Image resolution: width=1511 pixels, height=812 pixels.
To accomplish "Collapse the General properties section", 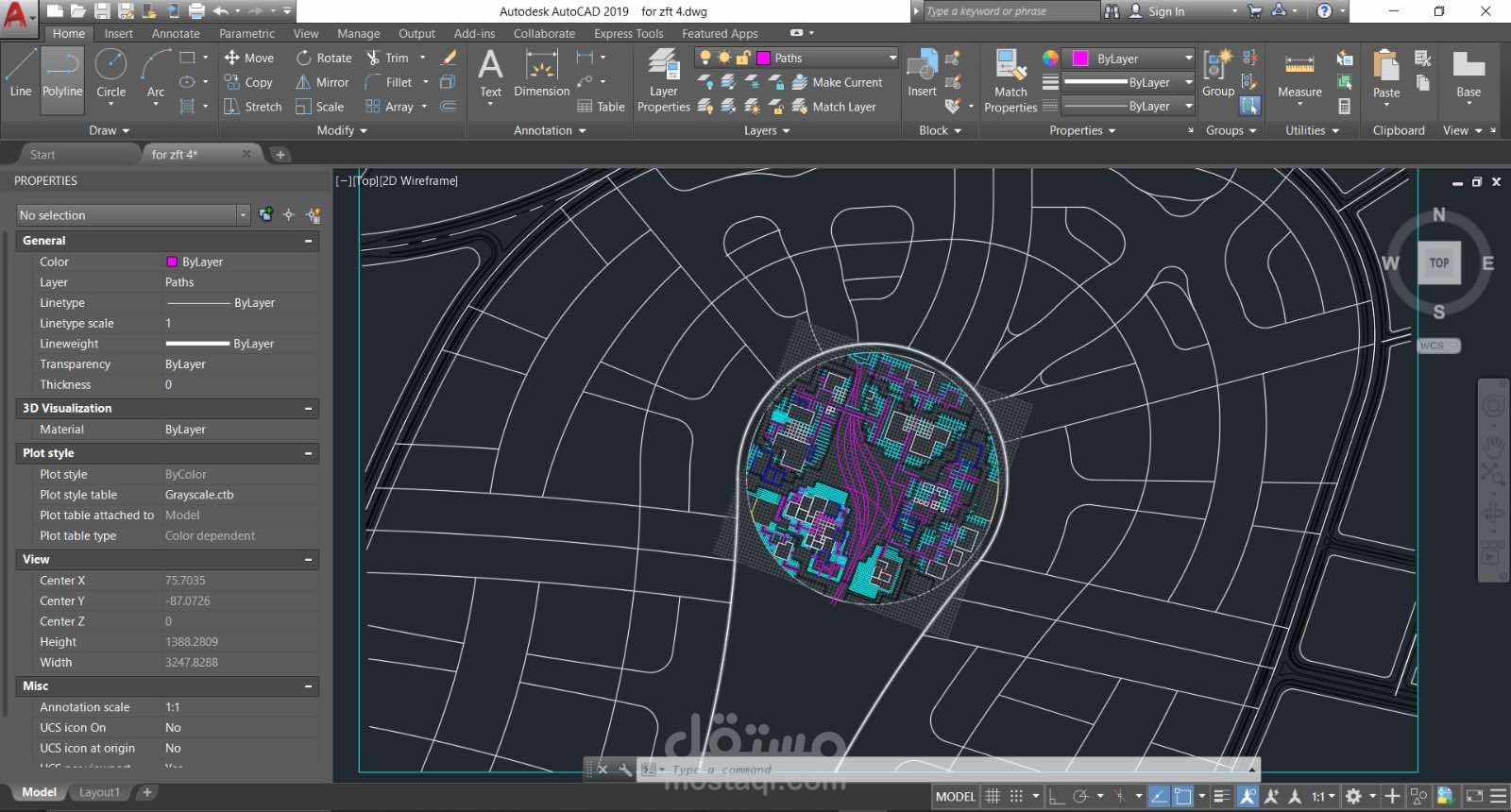I will [308, 241].
